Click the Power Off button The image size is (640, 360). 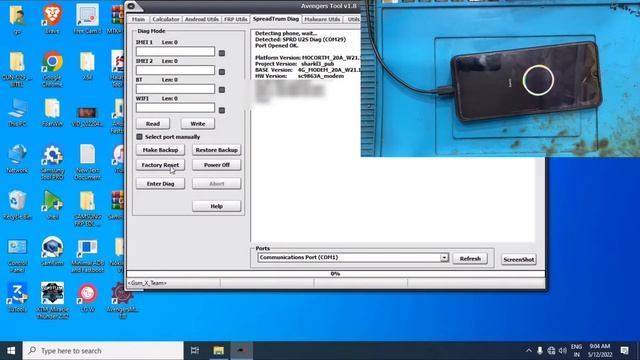point(216,165)
